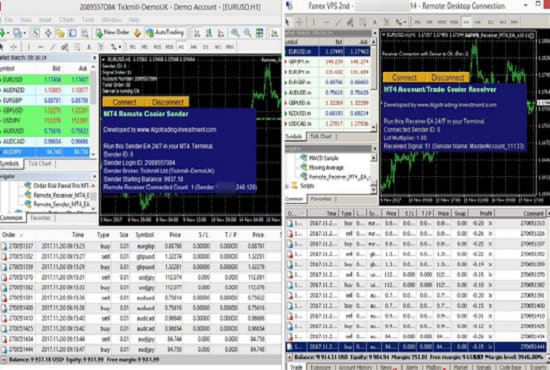Viewport: 550px width, 370px height.
Task: Click the remote Market Watch vertical scrollbar
Action: (373, 84)
